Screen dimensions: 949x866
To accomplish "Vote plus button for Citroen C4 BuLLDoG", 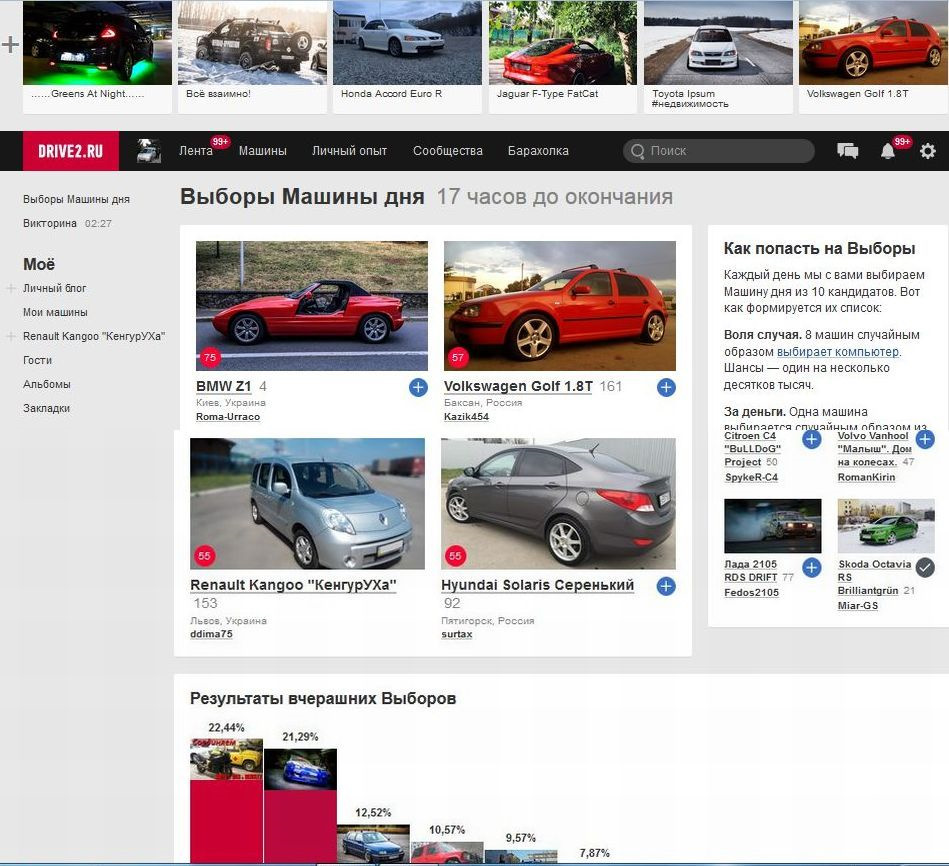I will click(812, 439).
